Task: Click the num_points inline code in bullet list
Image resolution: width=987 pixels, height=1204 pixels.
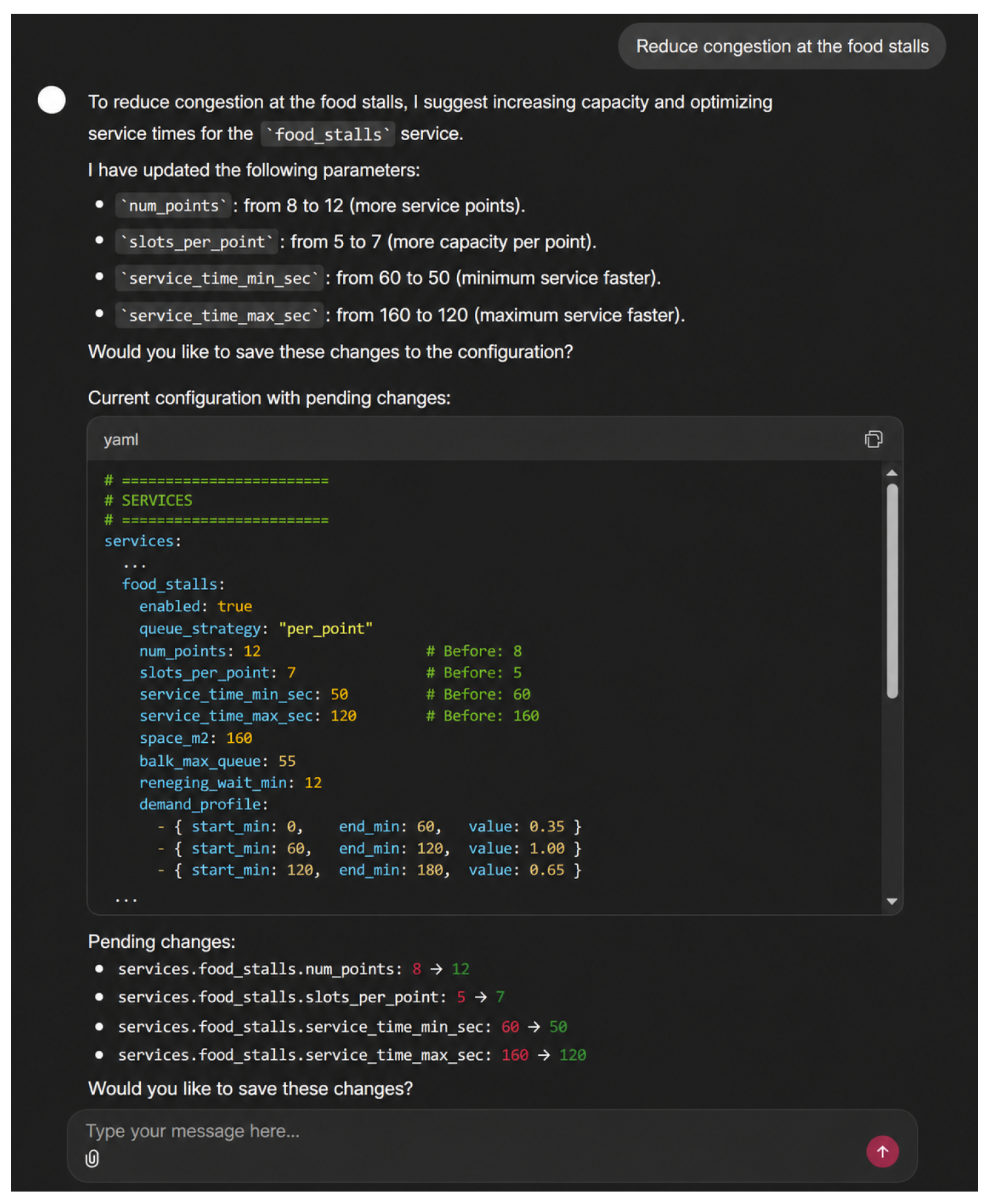Action: click(174, 206)
